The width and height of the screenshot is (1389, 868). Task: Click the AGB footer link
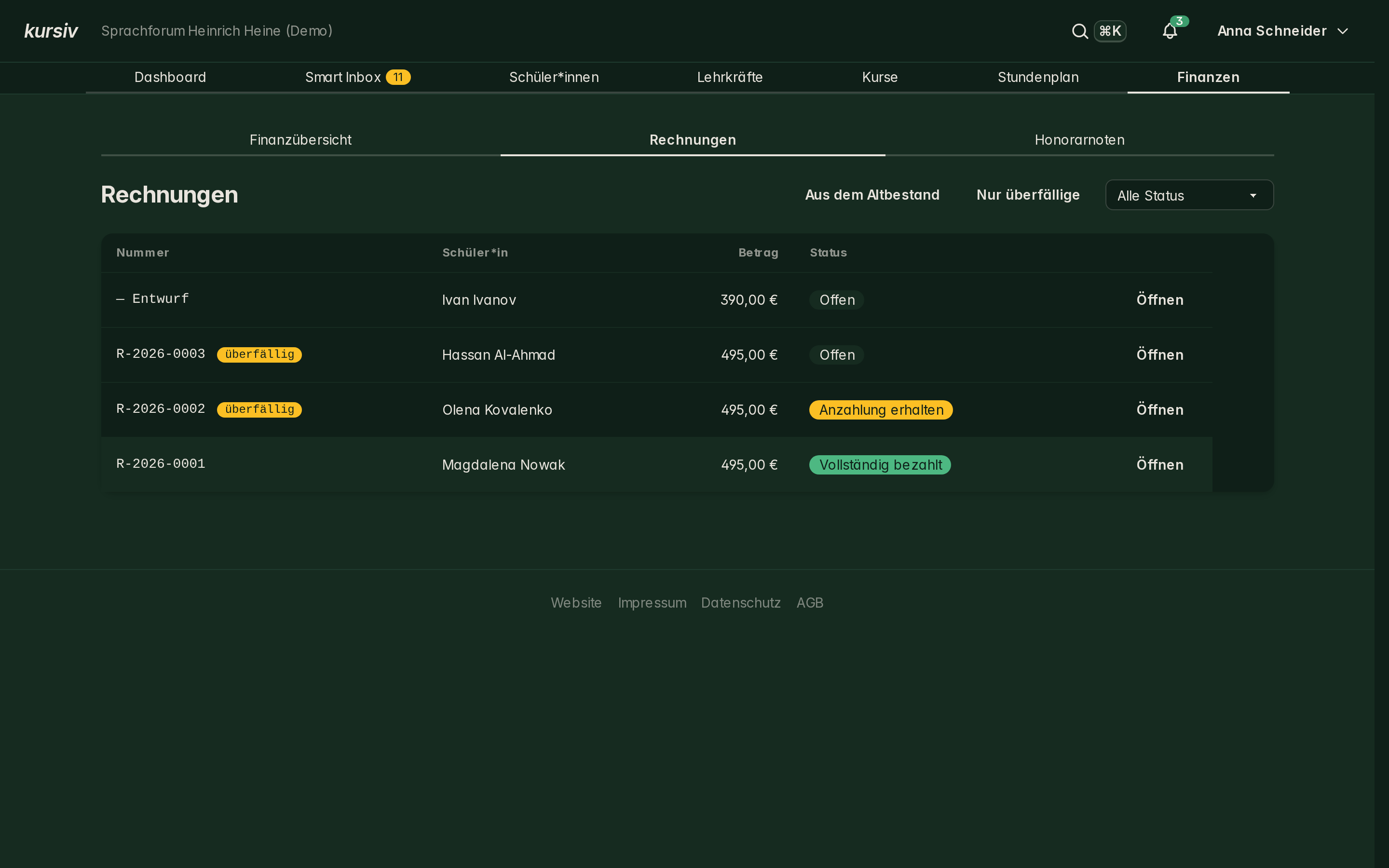tap(810, 603)
